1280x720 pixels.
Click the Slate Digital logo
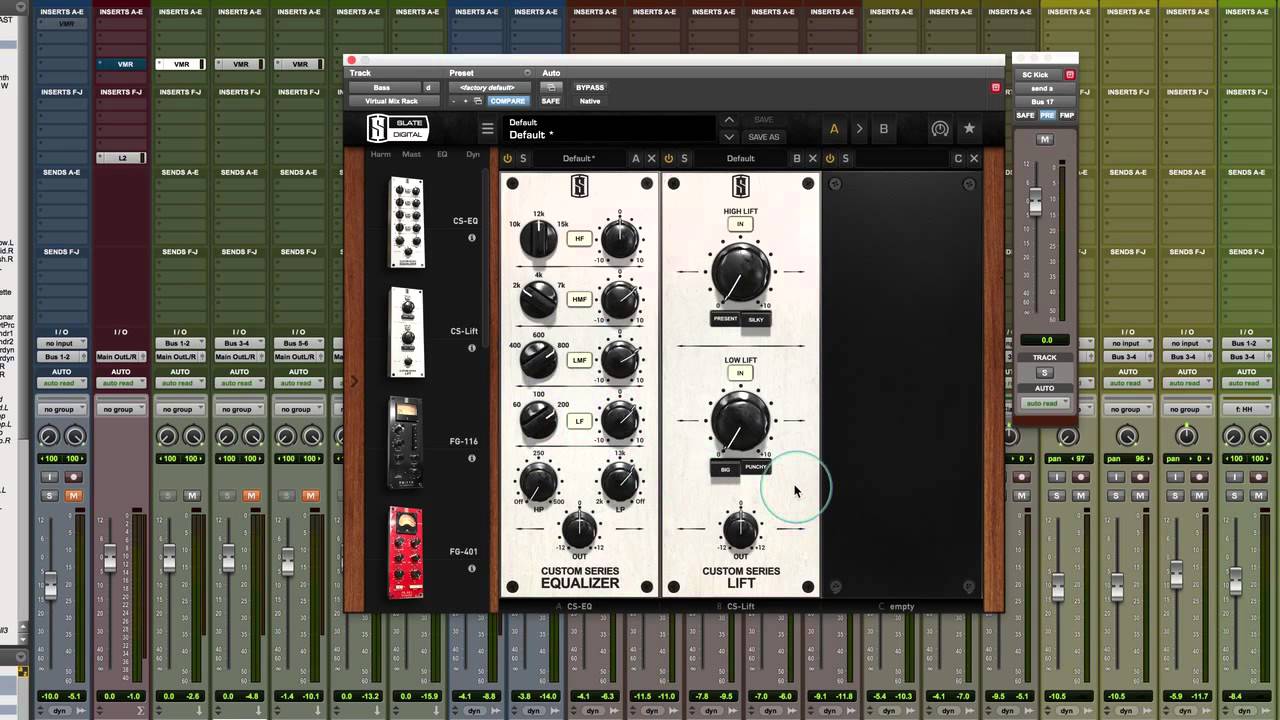coord(398,128)
